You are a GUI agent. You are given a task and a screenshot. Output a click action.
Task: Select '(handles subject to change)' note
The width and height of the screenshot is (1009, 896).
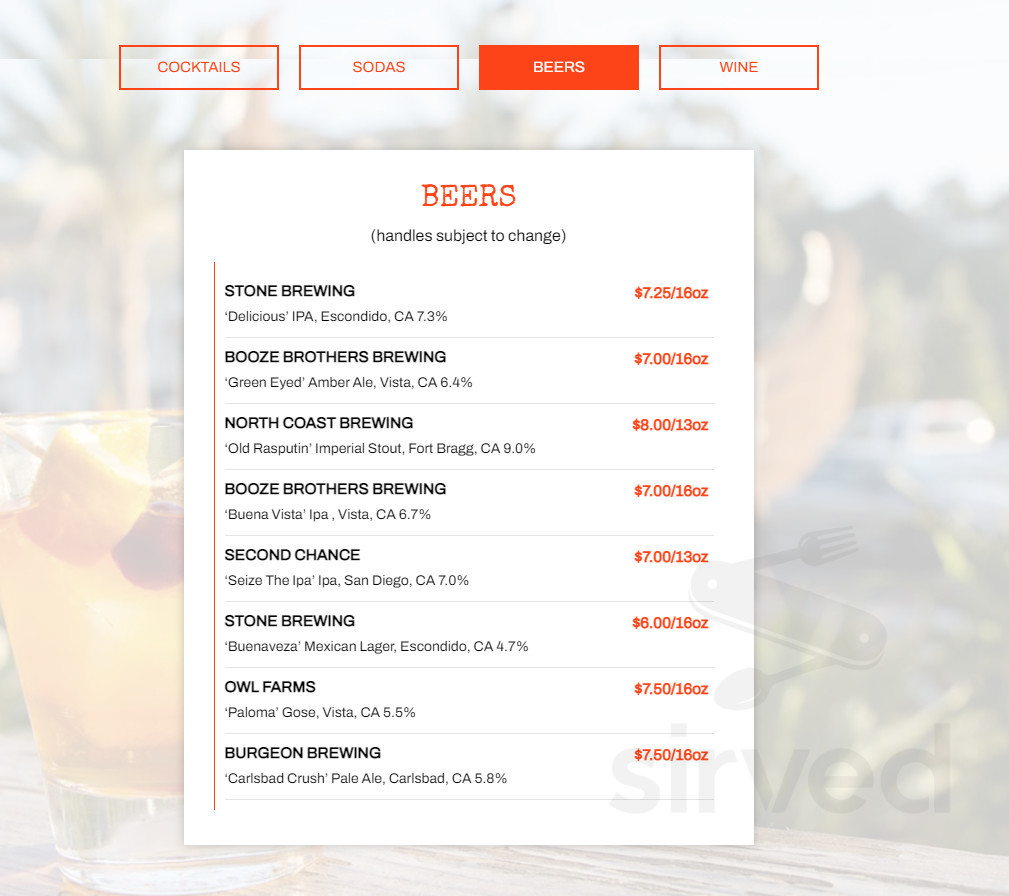pos(468,236)
